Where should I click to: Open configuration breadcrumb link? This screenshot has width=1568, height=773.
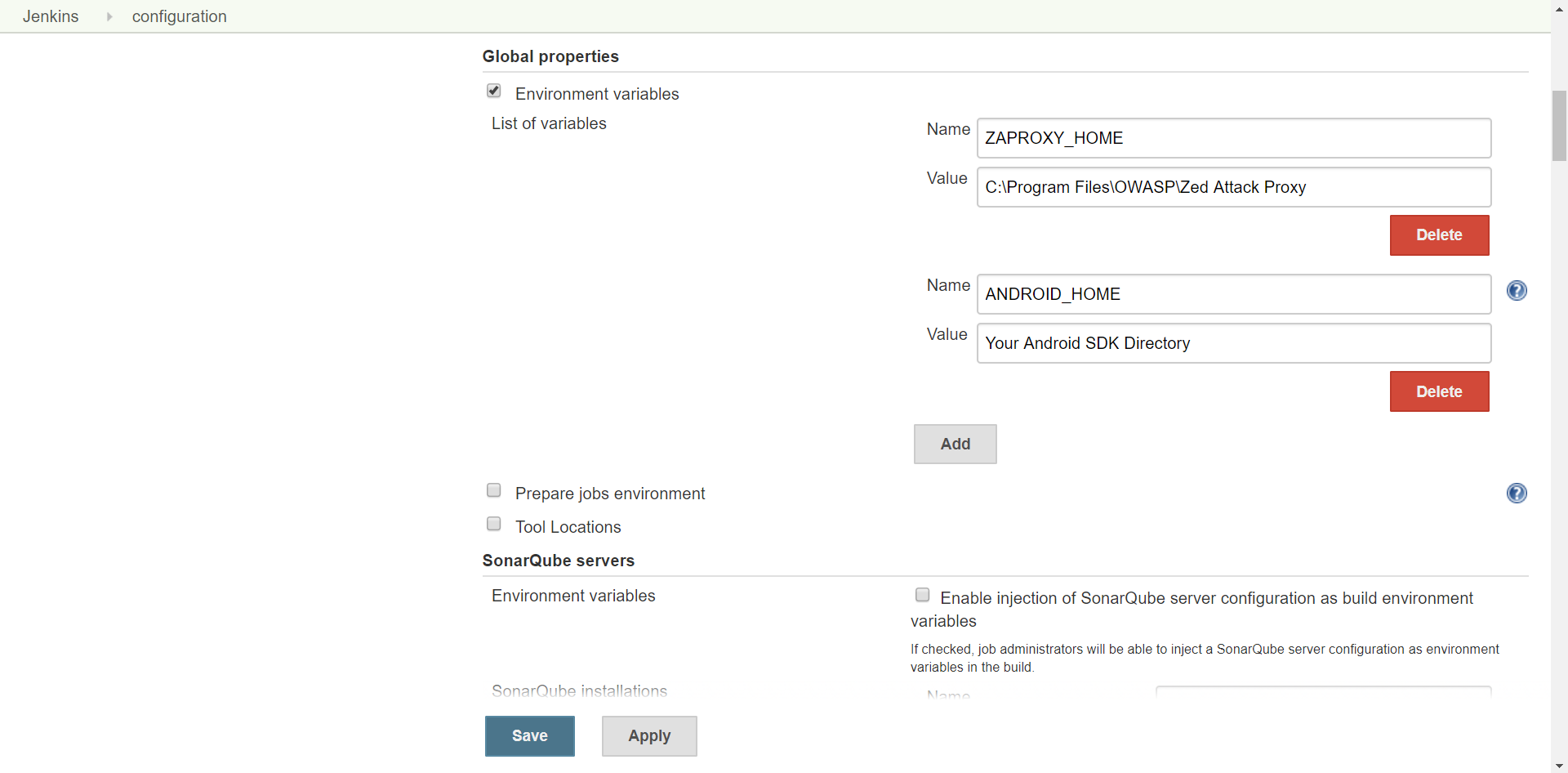pos(180,16)
